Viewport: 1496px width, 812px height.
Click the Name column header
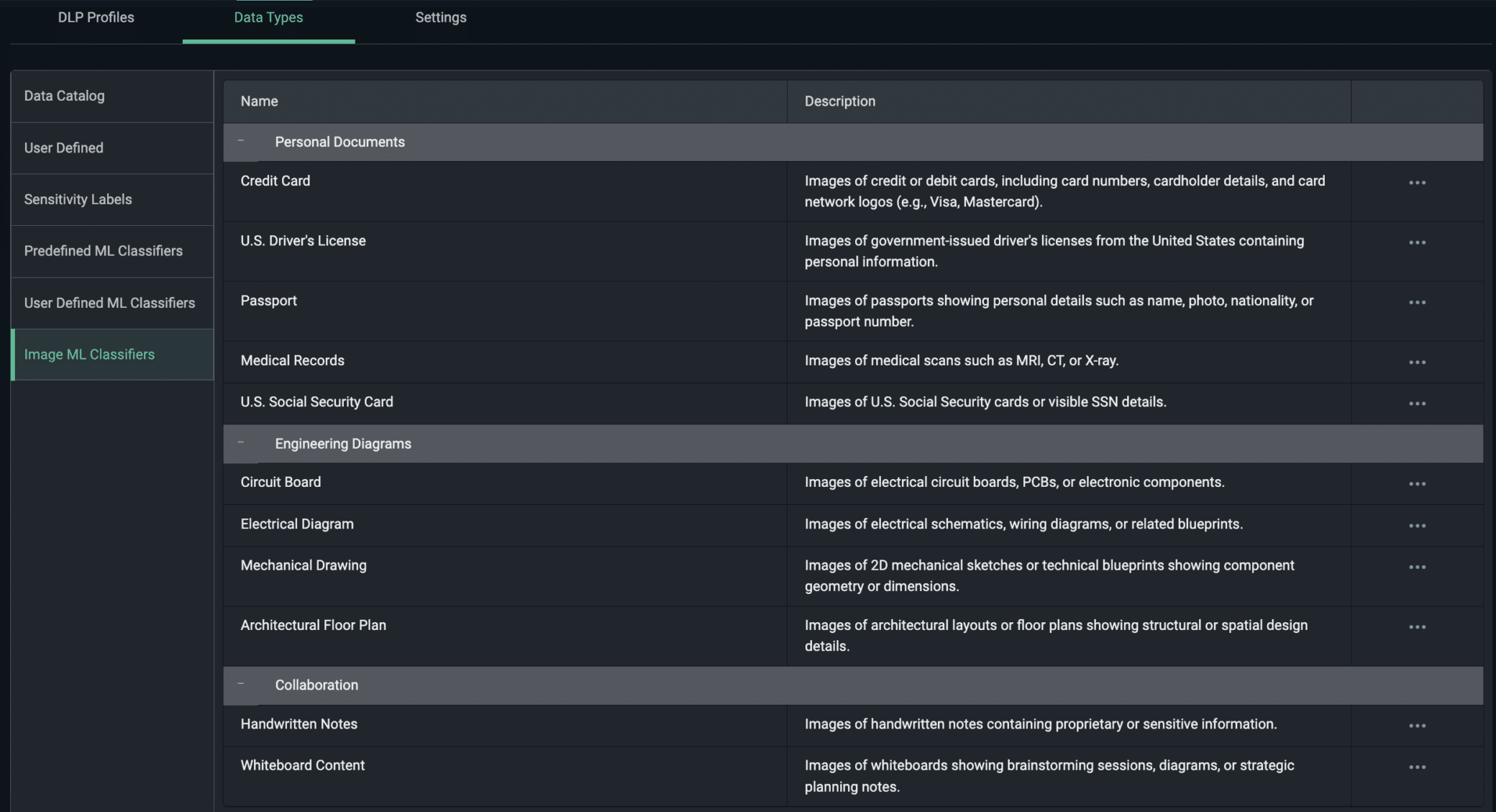259,101
